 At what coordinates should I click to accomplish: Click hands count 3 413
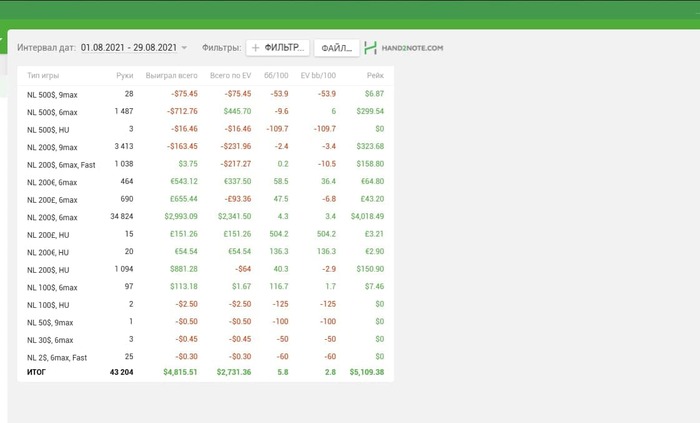[x=124, y=146]
